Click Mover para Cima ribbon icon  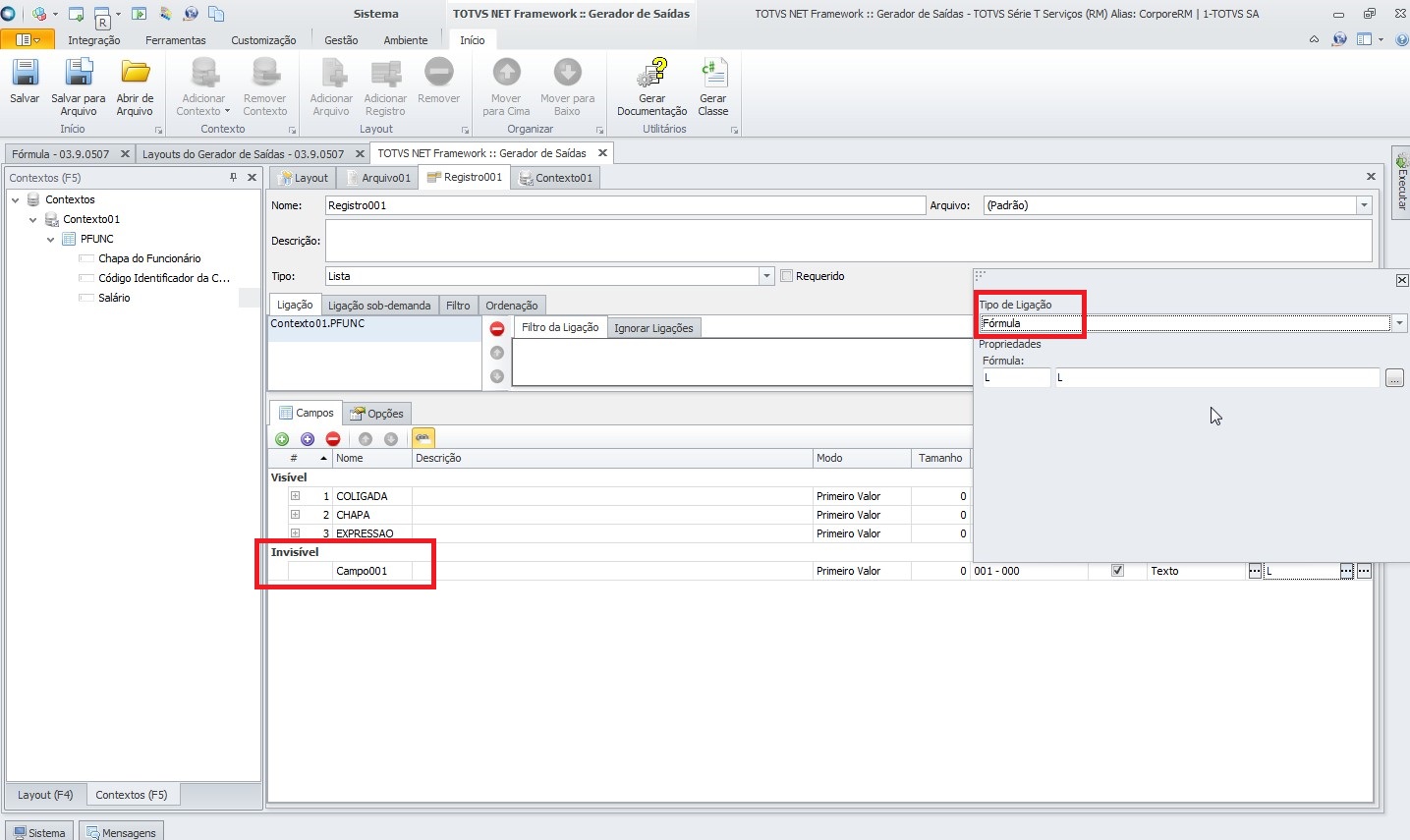(x=506, y=73)
